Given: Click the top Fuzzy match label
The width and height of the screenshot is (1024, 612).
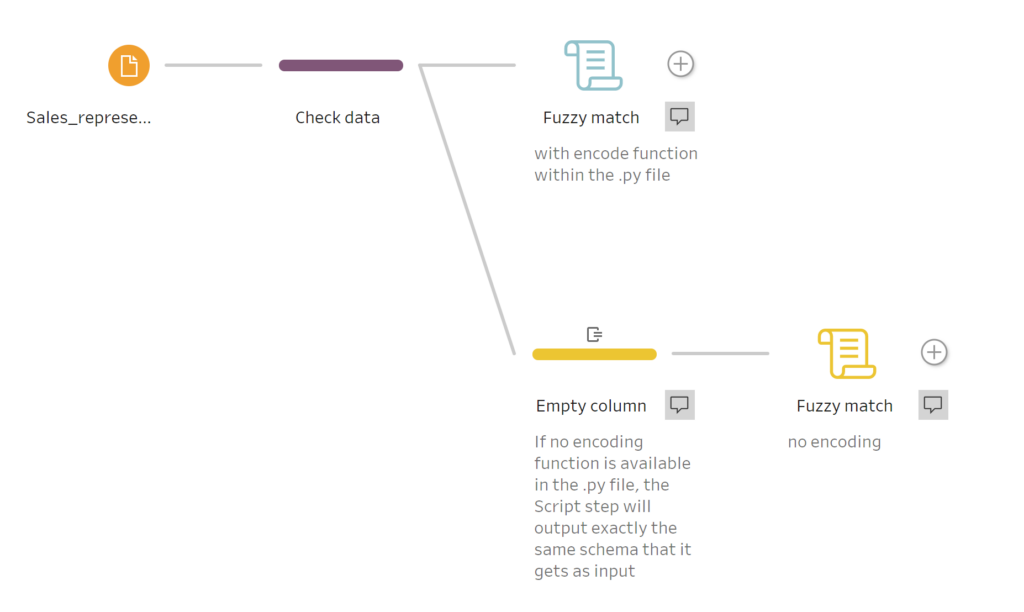Looking at the screenshot, I should point(591,118).
